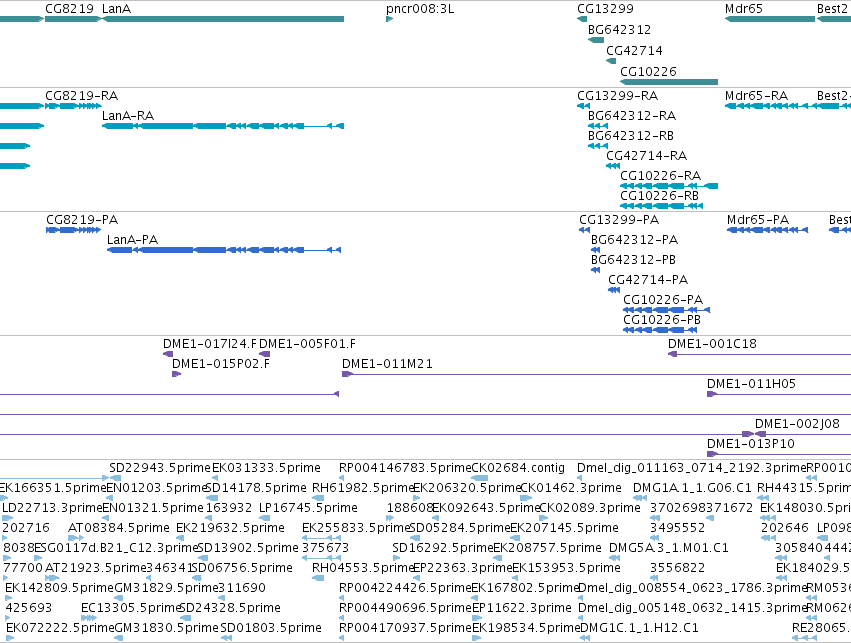
Task: Select the SD01803.5prime EST label
Action: click(271, 628)
